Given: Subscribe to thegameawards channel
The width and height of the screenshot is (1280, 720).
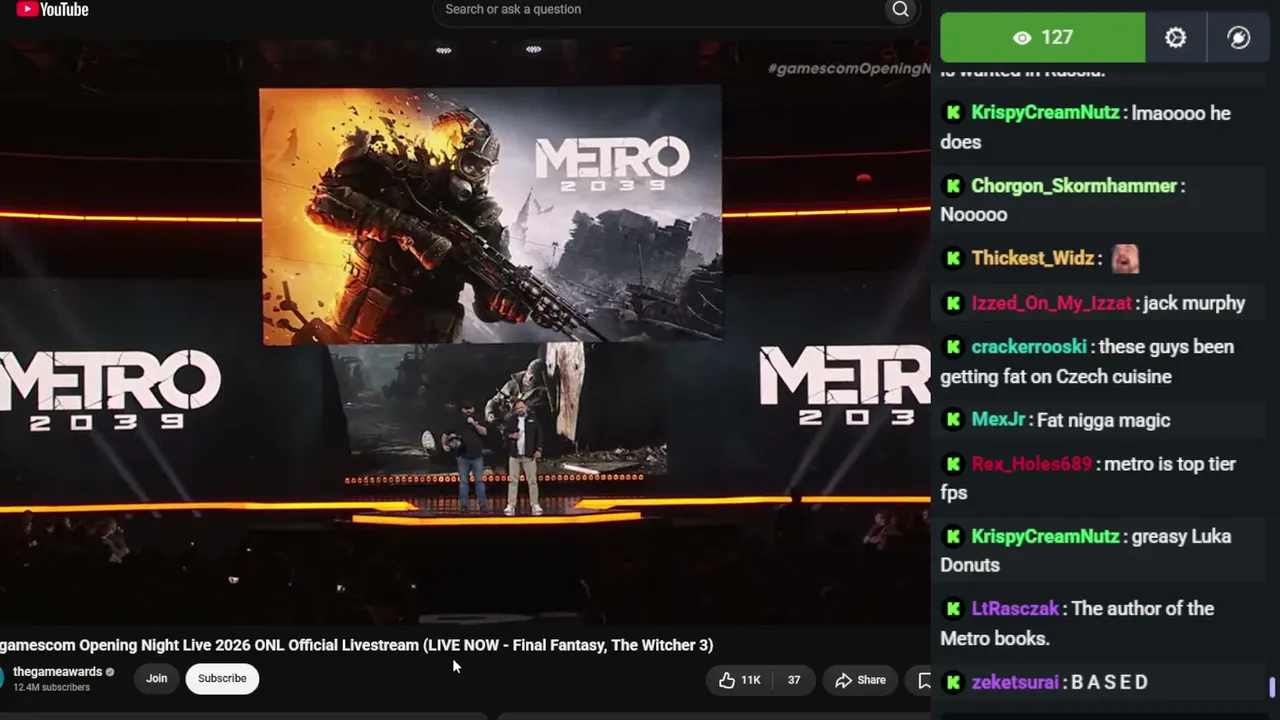Looking at the screenshot, I should pos(222,679).
